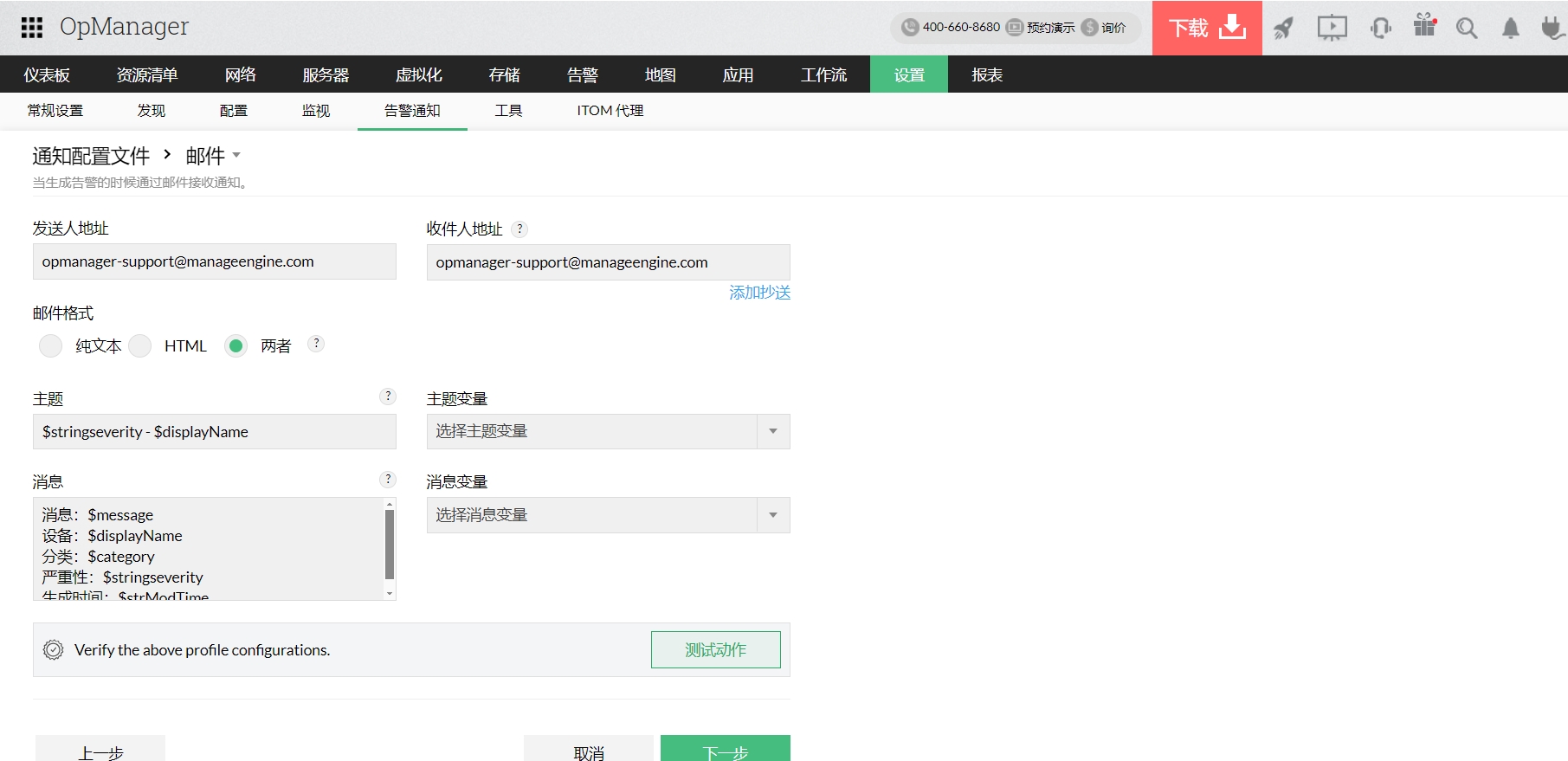Switch to 工具 tab
1568x761 pixels.
coord(509,111)
